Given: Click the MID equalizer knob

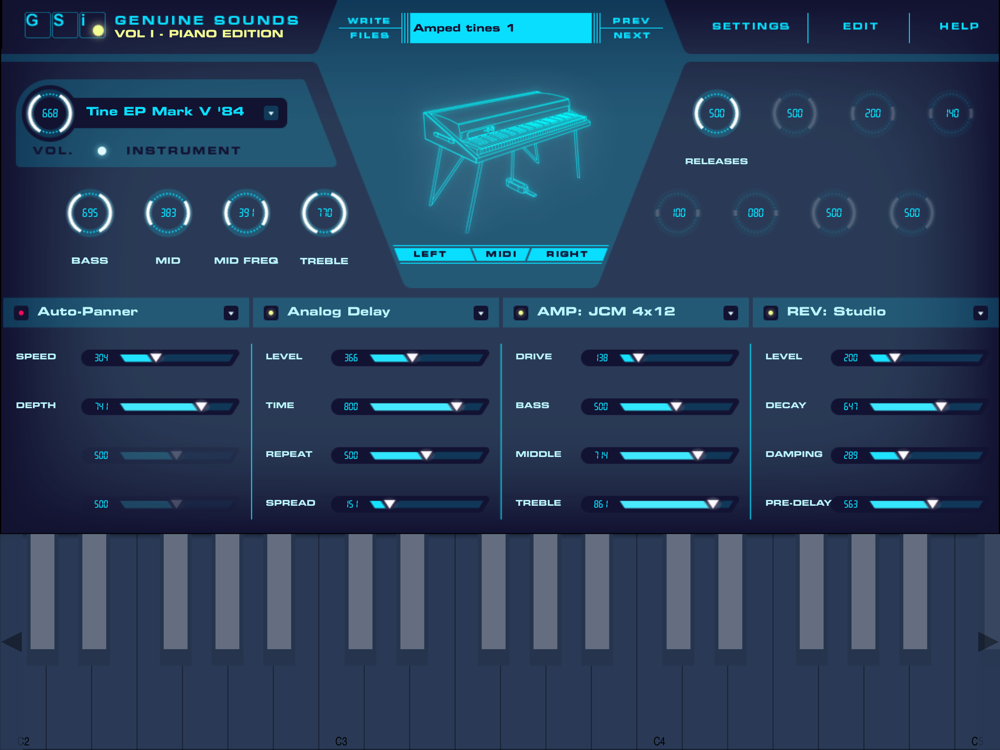Looking at the screenshot, I should point(168,212).
